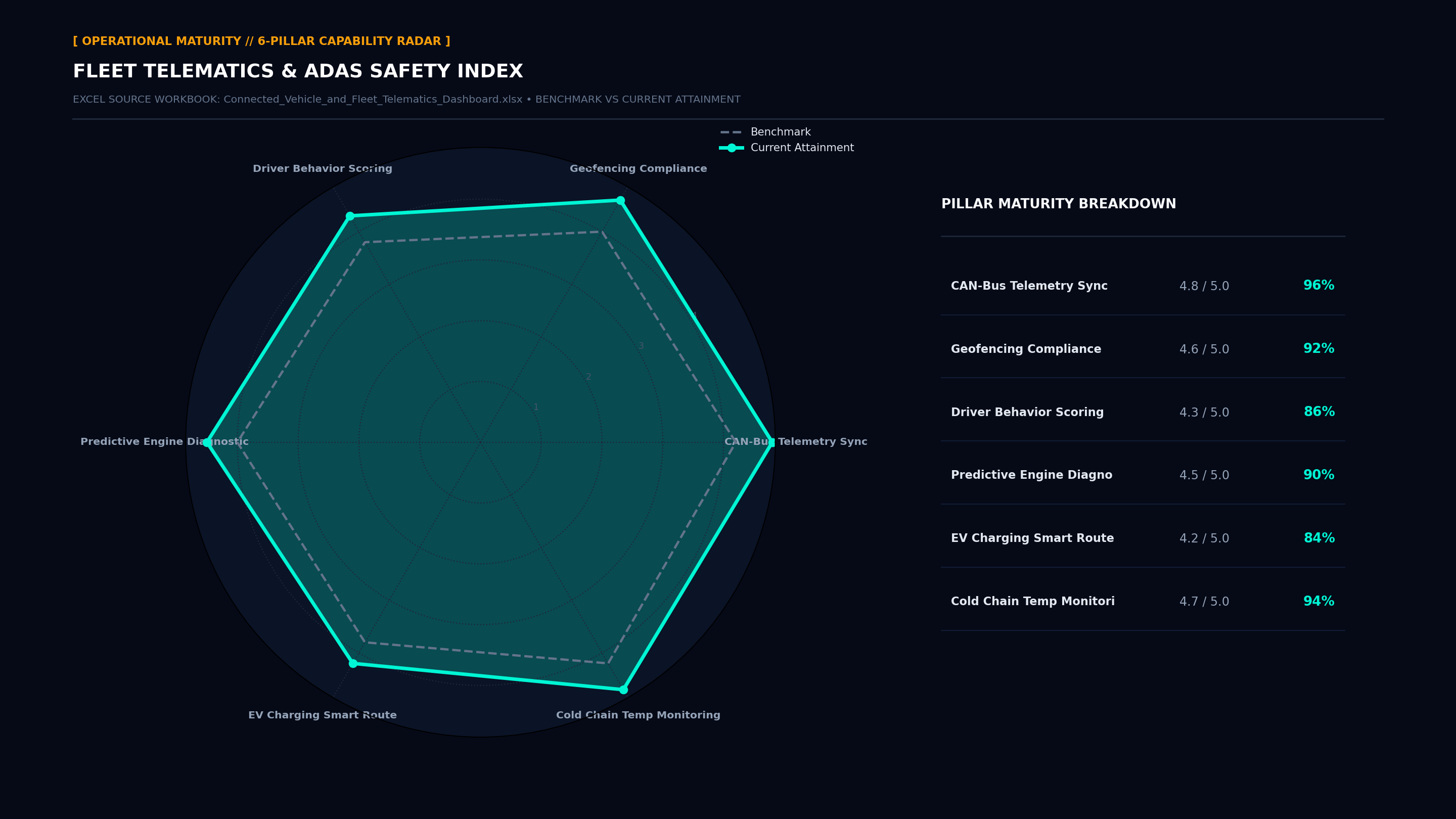1456x819 pixels.
Task: Click the 4.8 / 5.0 score value
Action: tap(1204, 287)
